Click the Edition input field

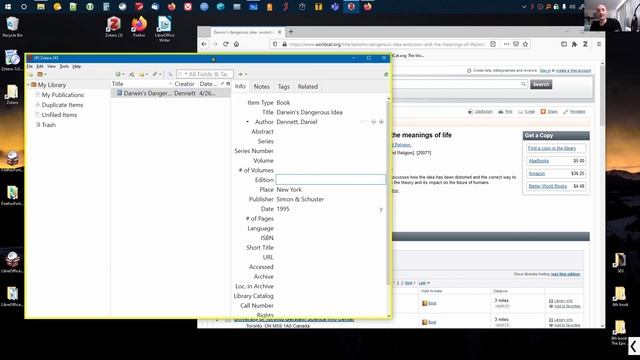pos(331,180)
